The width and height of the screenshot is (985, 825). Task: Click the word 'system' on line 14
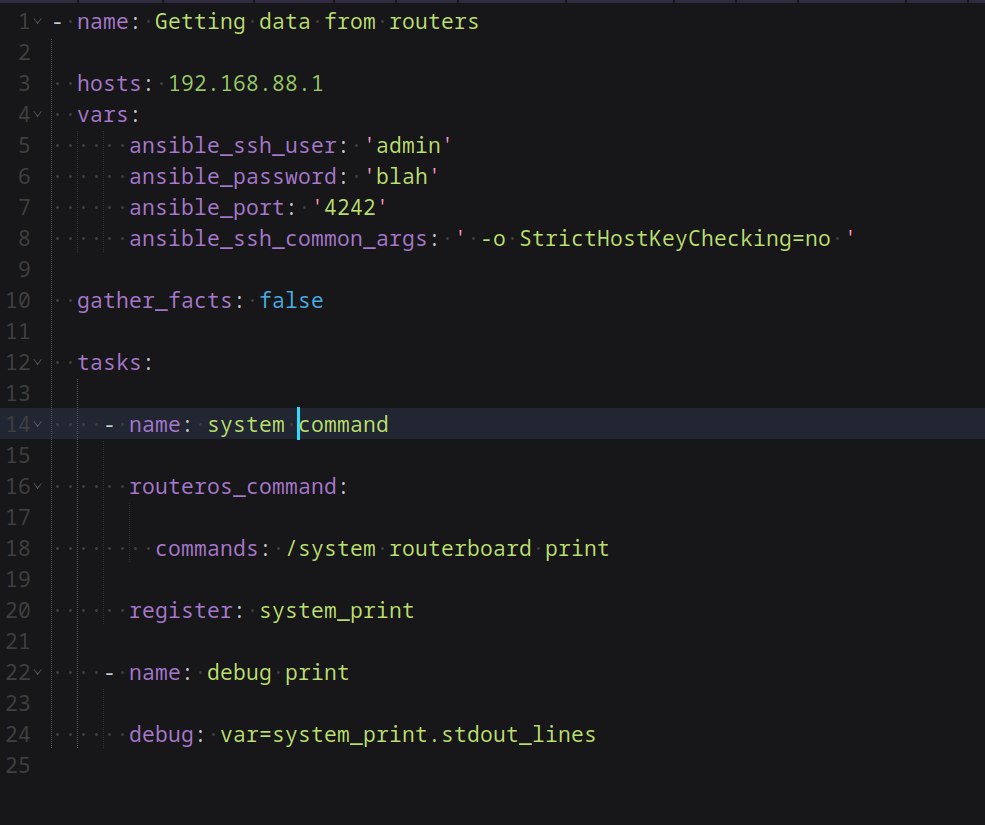click(x=246, y=425)
